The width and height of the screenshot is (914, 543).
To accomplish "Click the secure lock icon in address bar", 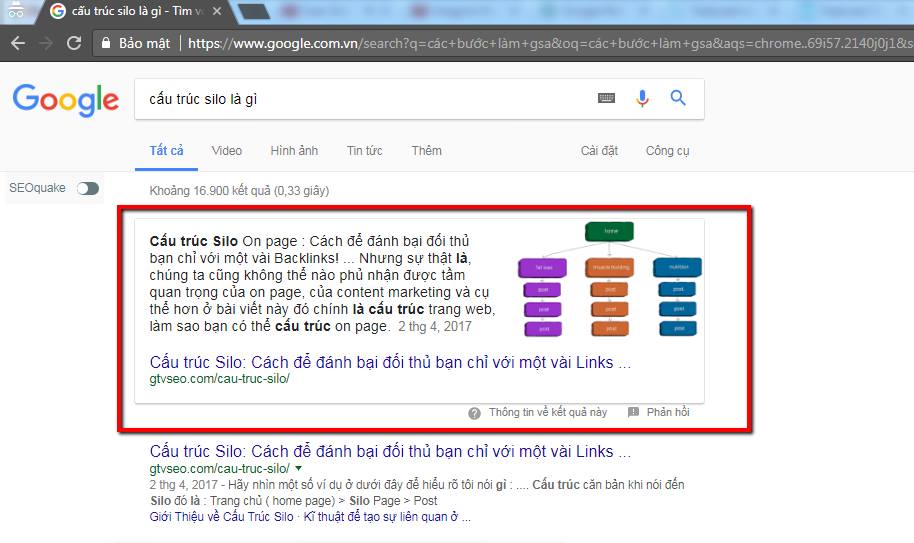I will pos(106,43).
